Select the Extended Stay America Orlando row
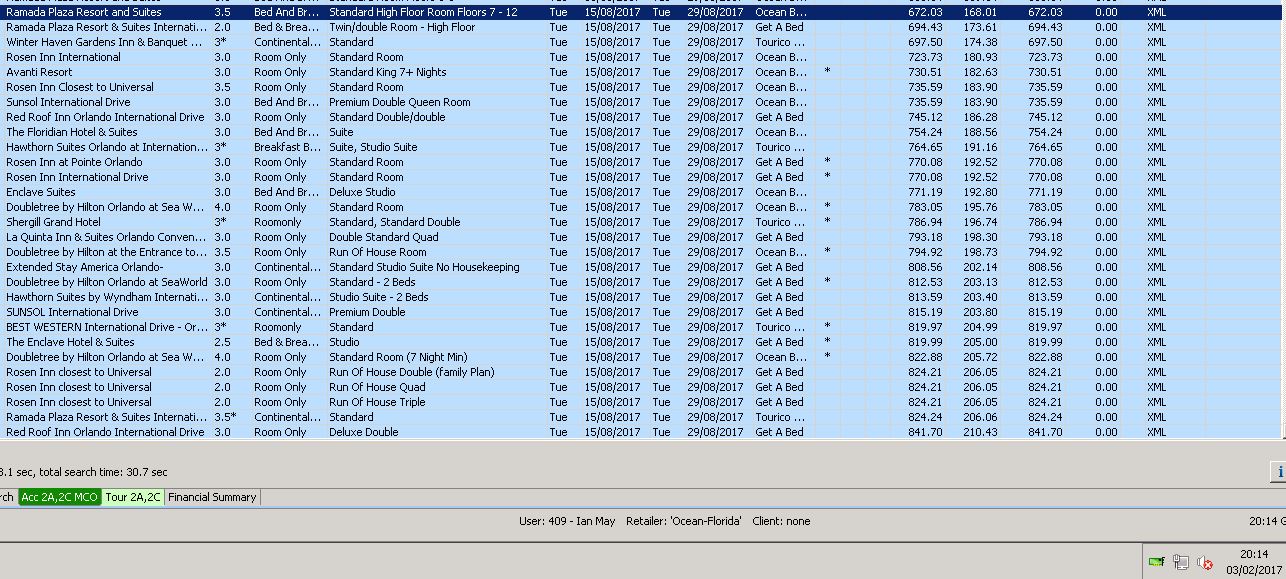Screen dimensions: 1286x579 [640, 267]
